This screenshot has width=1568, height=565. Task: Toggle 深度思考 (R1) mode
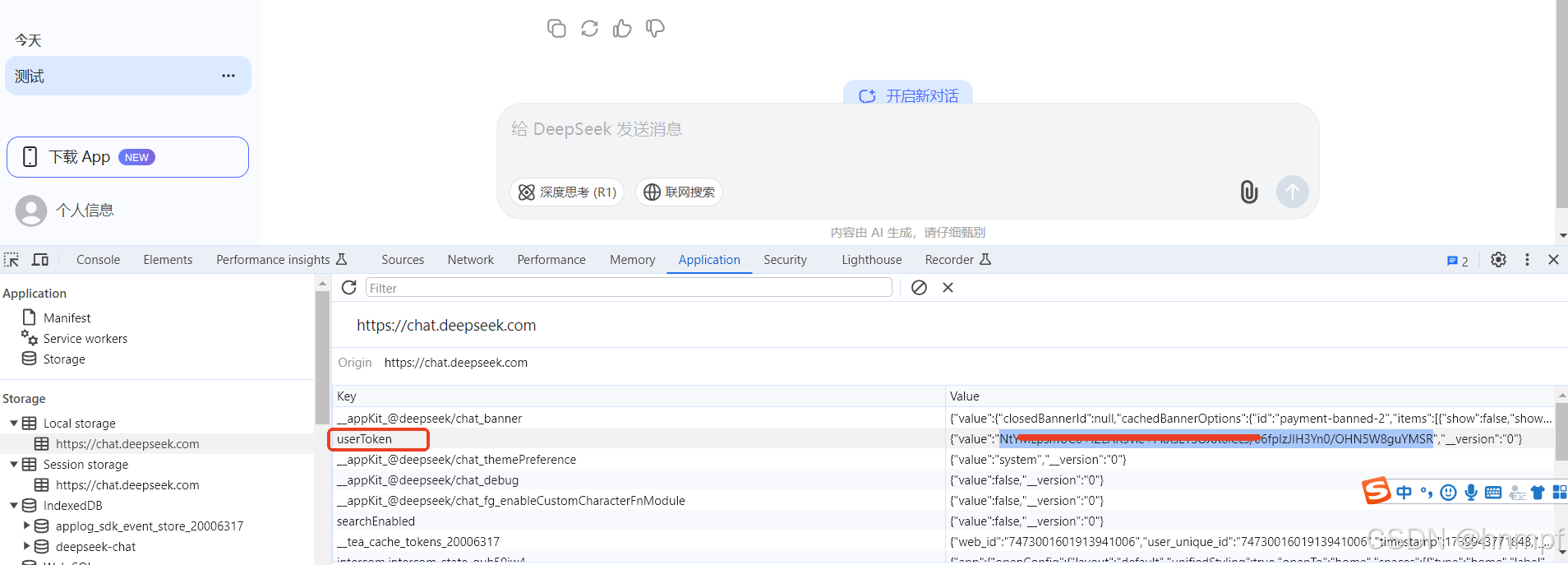click(567, 192)
